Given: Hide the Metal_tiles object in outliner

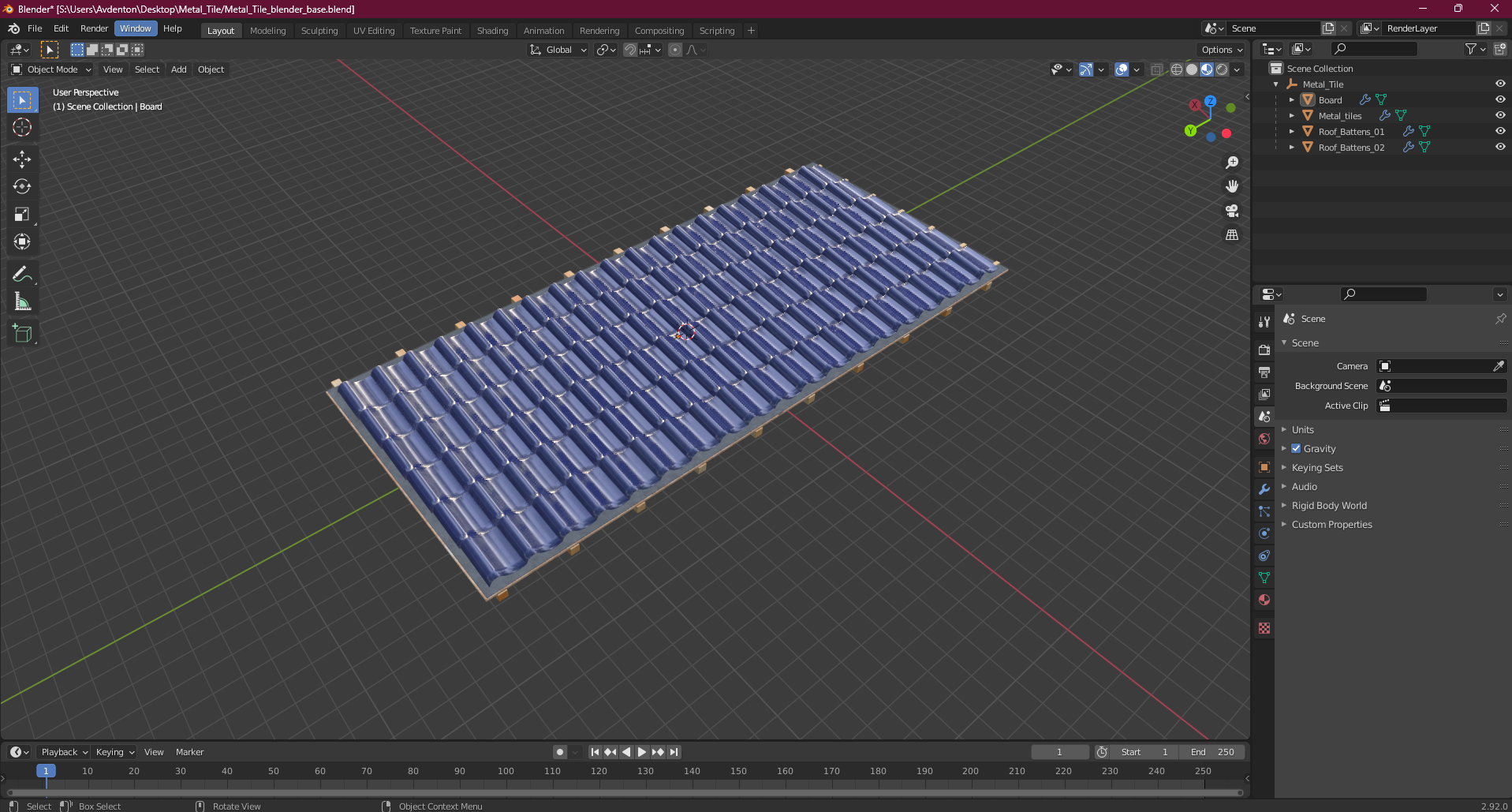Looking at the screenshot, I should coord(1500,115).
